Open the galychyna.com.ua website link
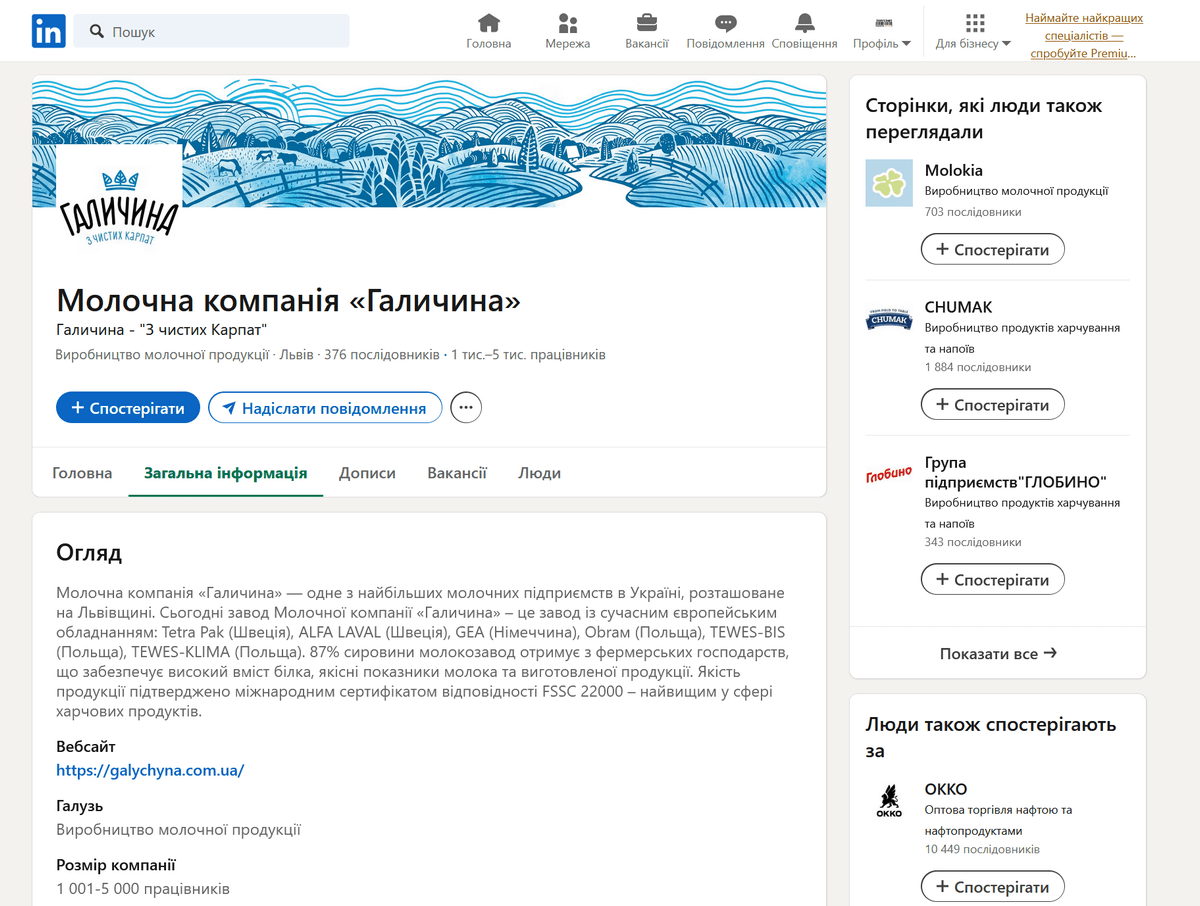This screenshot has height=906, width=1200. (150, 770)
